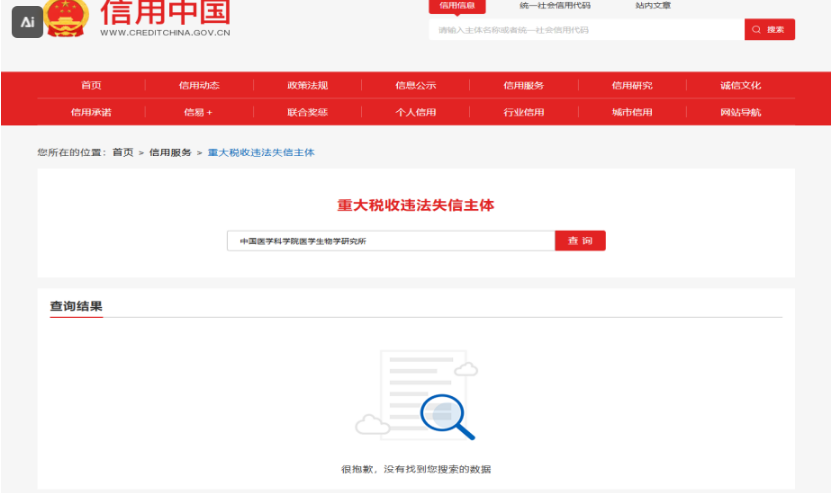Image resolution: width=834 pixels, height=495 pixels.
Task: Open 首页 in the red navigation bar
Action: click(91, 85)
